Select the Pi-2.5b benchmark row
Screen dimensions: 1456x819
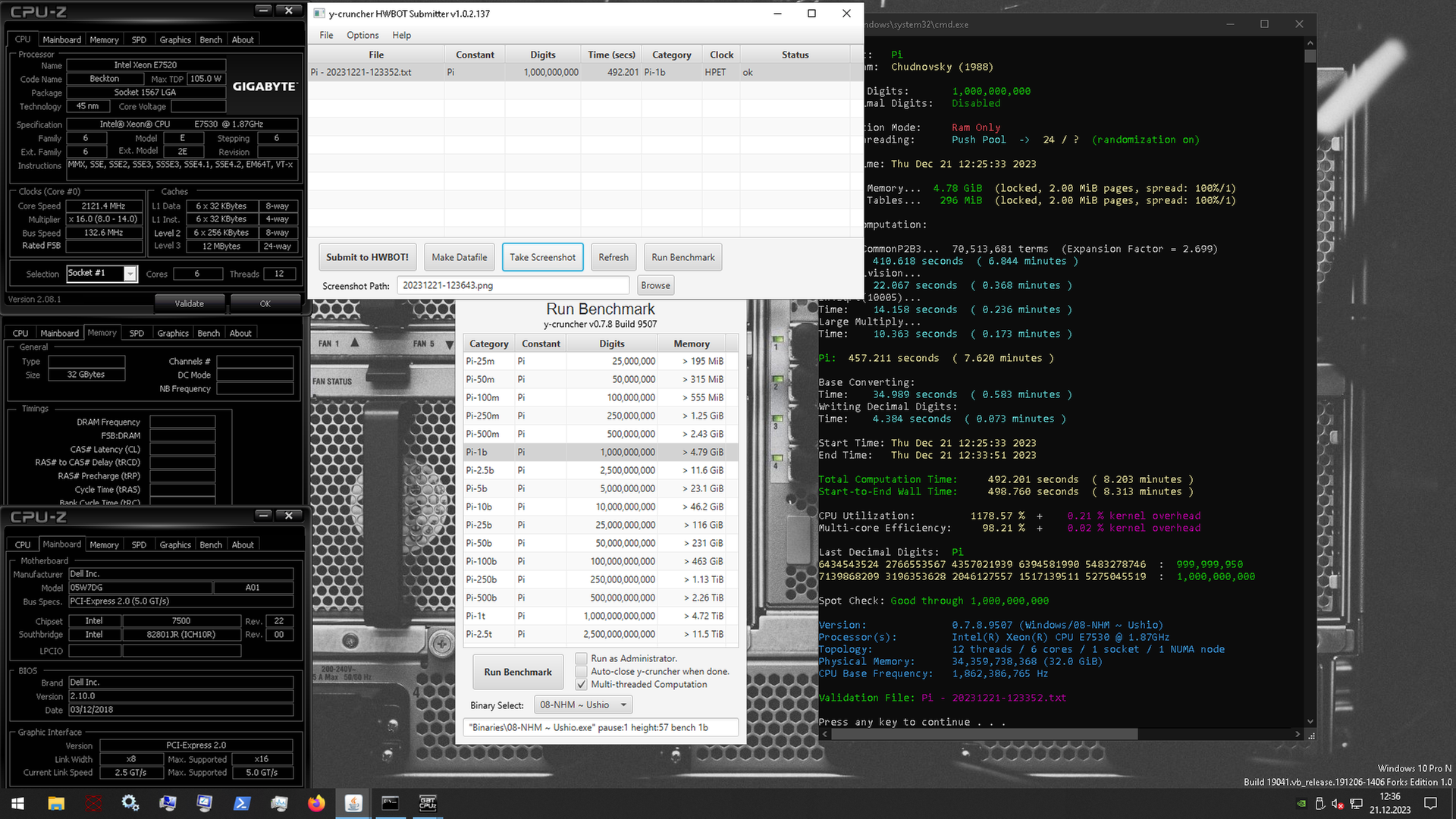[601, 470]
